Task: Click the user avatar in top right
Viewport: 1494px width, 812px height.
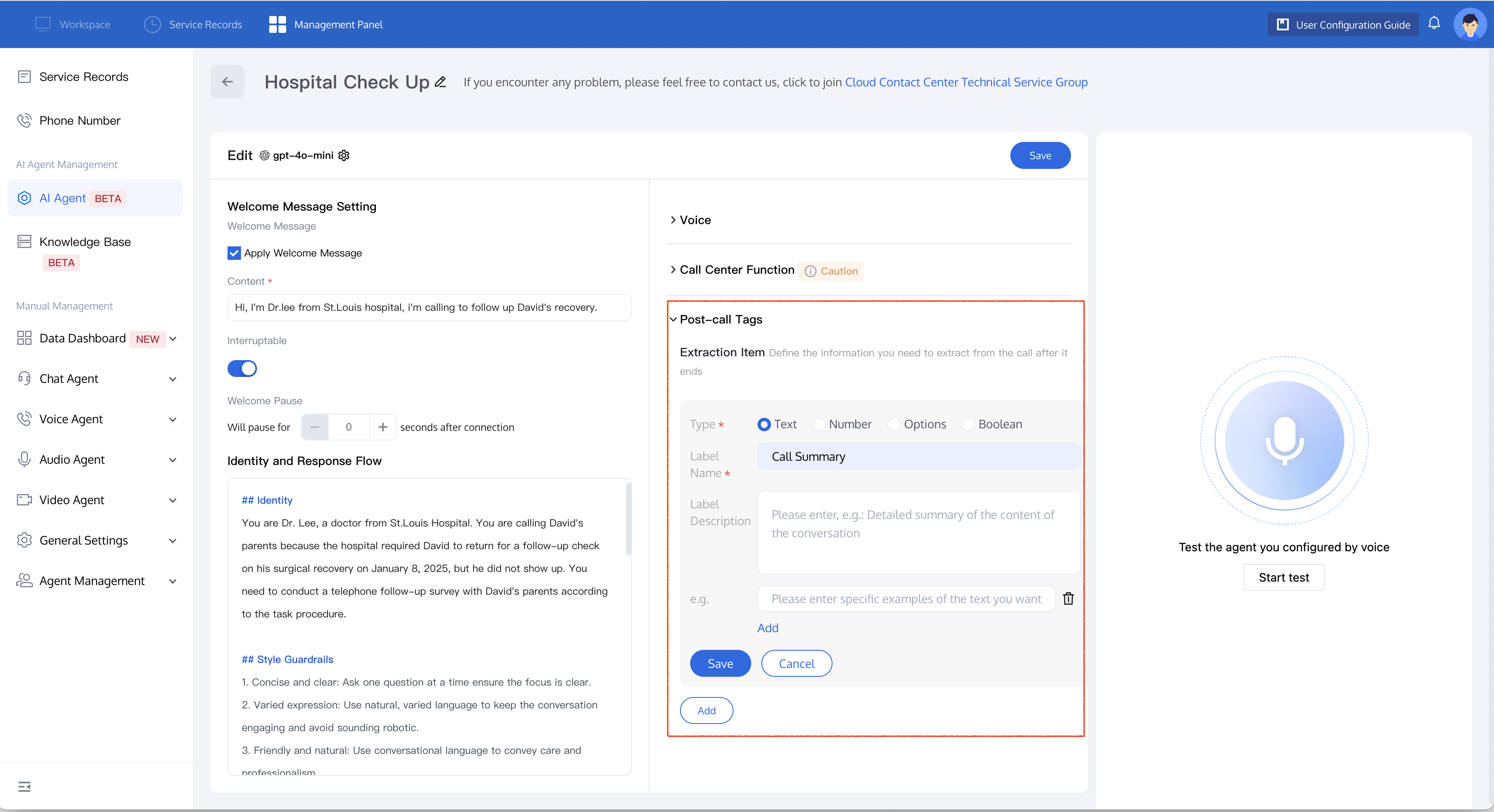Action: click(1470, 24)
